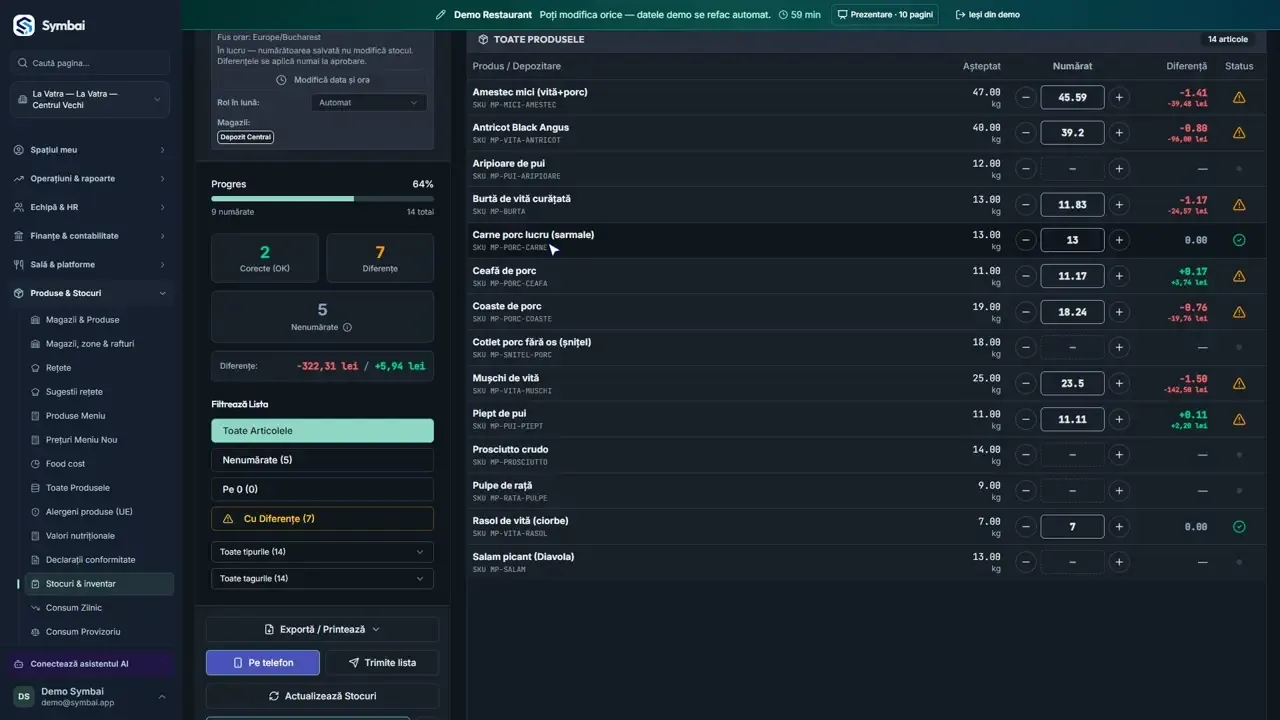Increase count for Aripioare de pui with plus
The height and width of the screenshot is (720, 1280).
1119,169
